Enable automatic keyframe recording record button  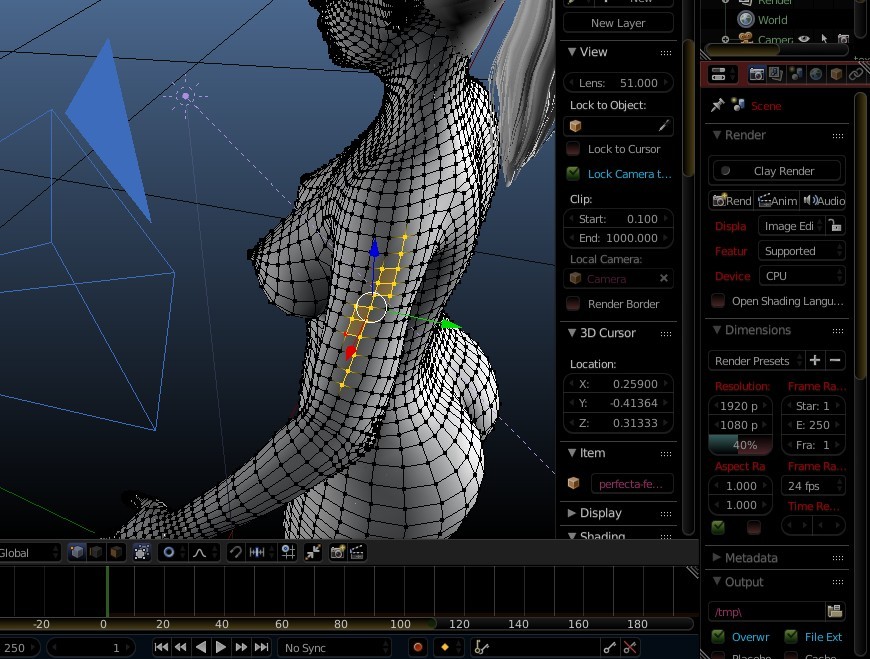pyautogui.click(x=418, y=647)
